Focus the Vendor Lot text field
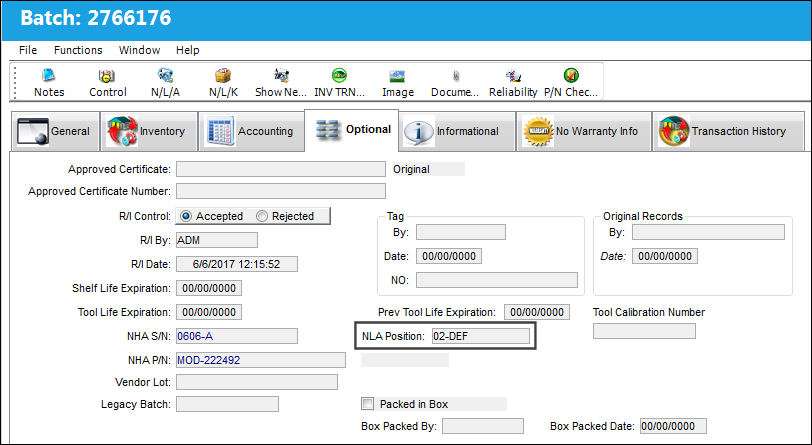 [x=257, y=382]
